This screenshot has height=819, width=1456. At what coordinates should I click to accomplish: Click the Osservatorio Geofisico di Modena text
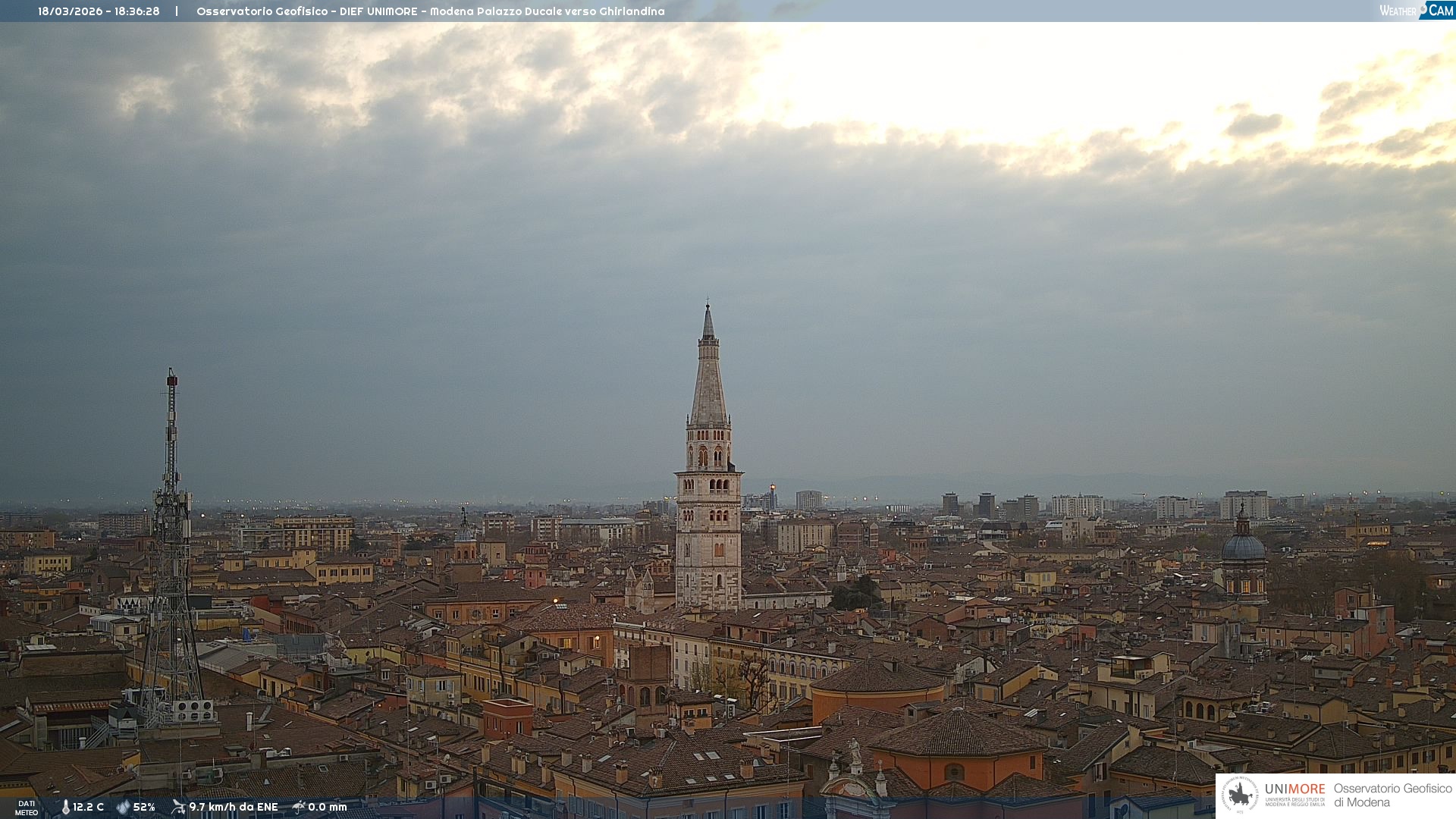coord(1392,795)
